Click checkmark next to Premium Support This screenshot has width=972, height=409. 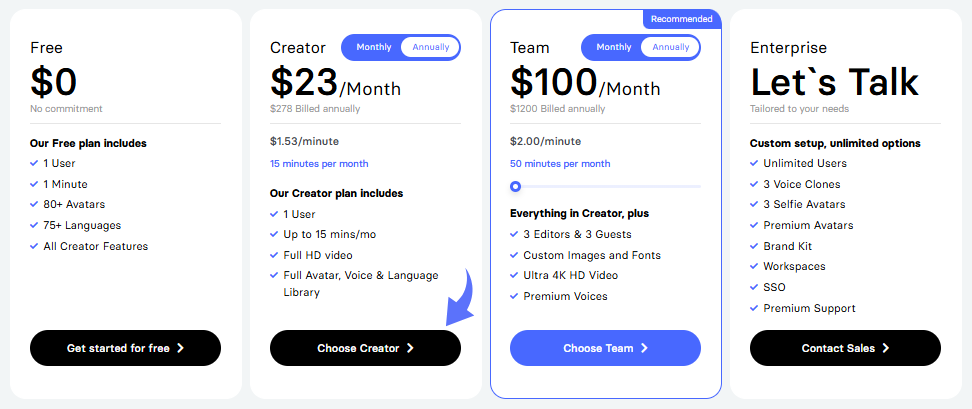[755, 309]
